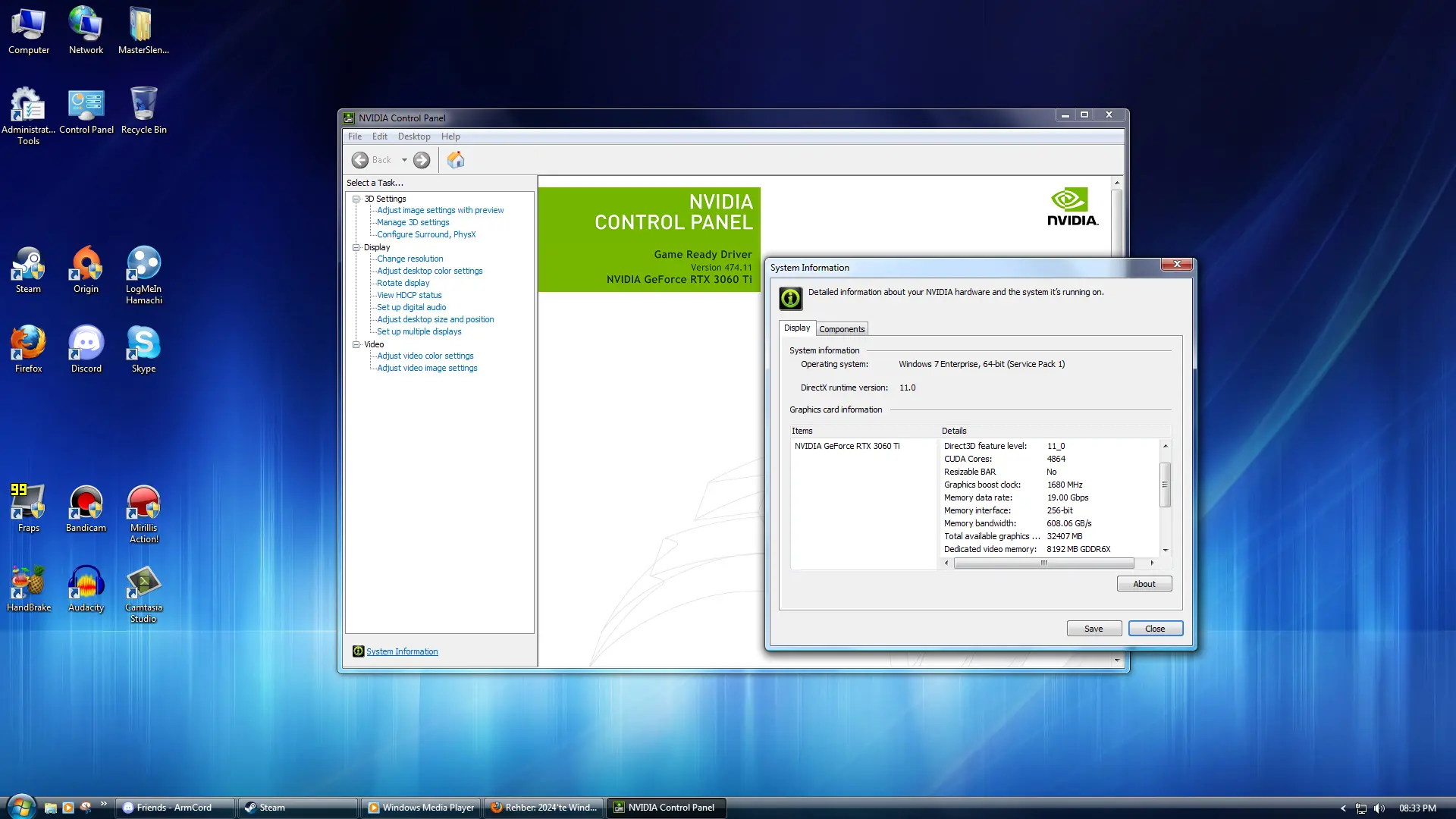
Task: Launch Discord from the desktop
Action: [86, 350]
